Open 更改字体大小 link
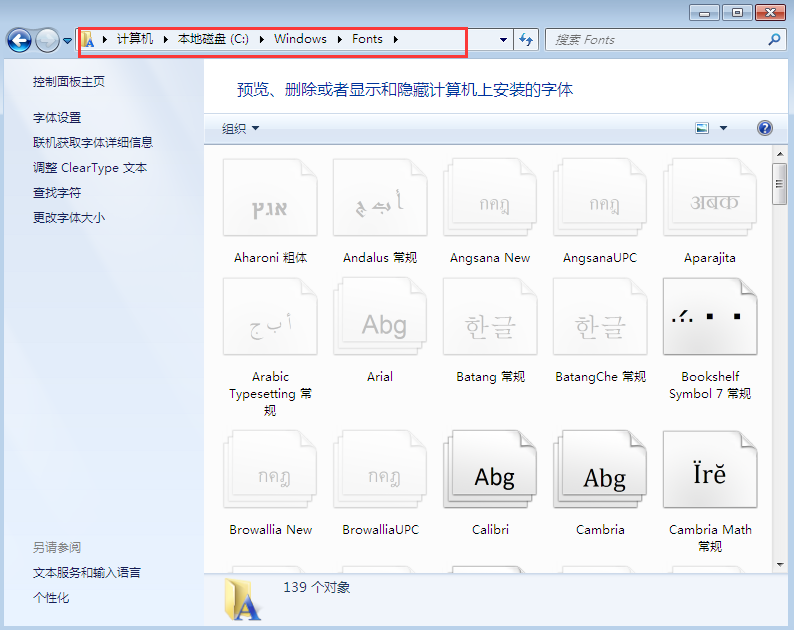 (69, 218)
